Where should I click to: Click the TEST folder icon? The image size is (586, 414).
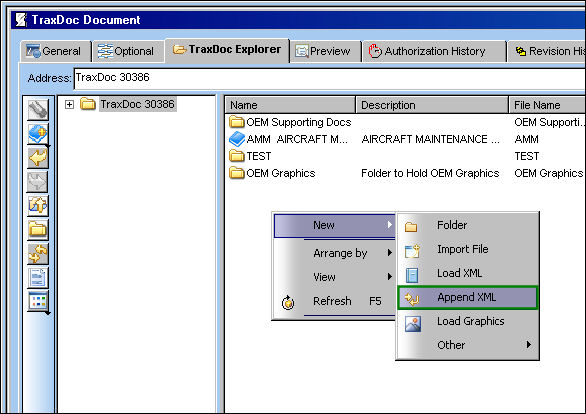coord(237,156)
